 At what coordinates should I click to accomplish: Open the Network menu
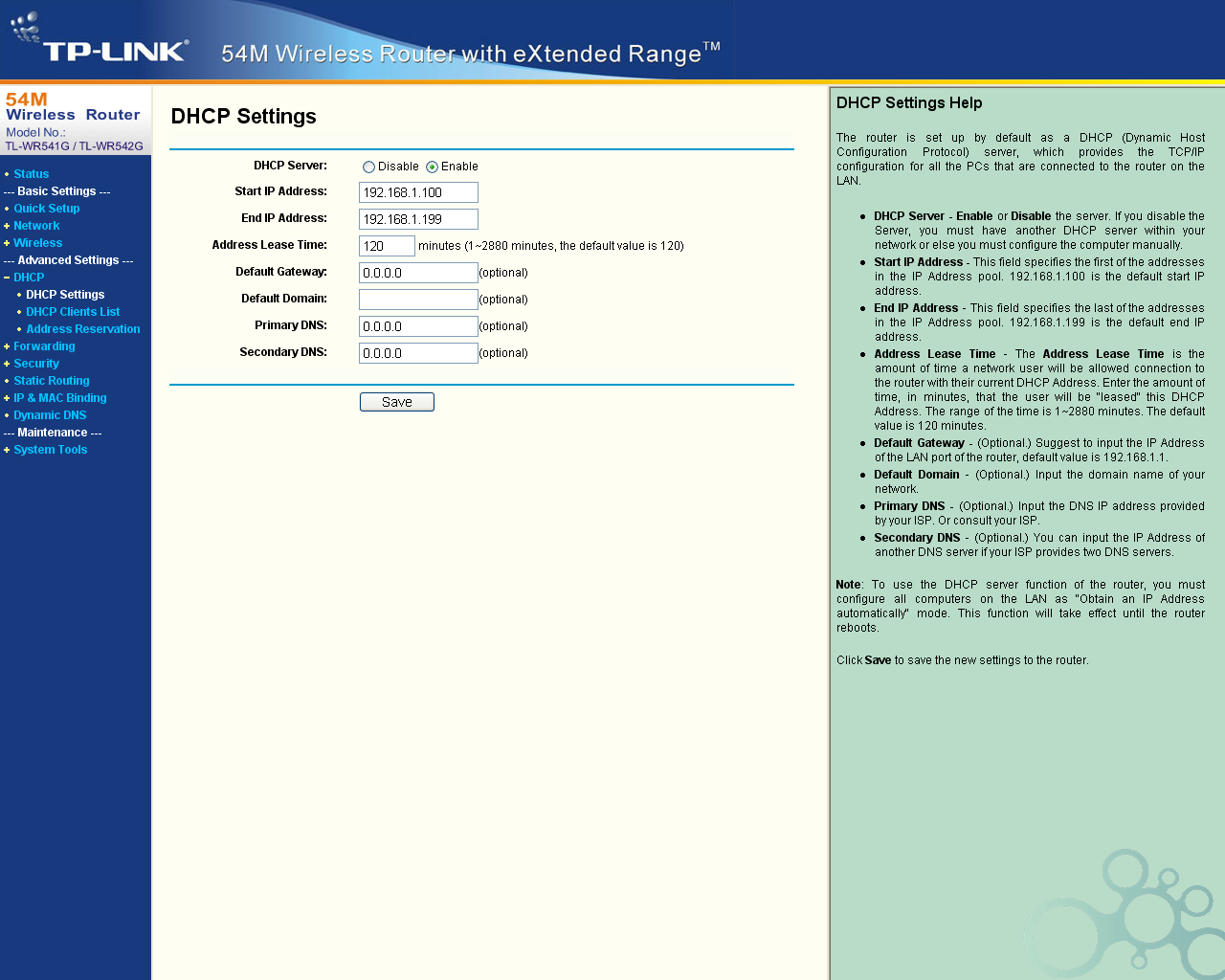pos(36,226)
